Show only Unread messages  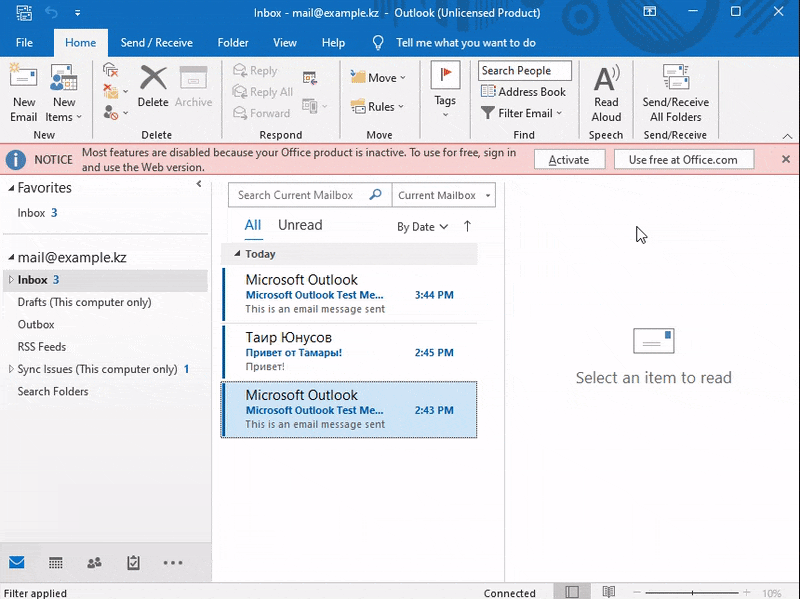pos(300,225)
